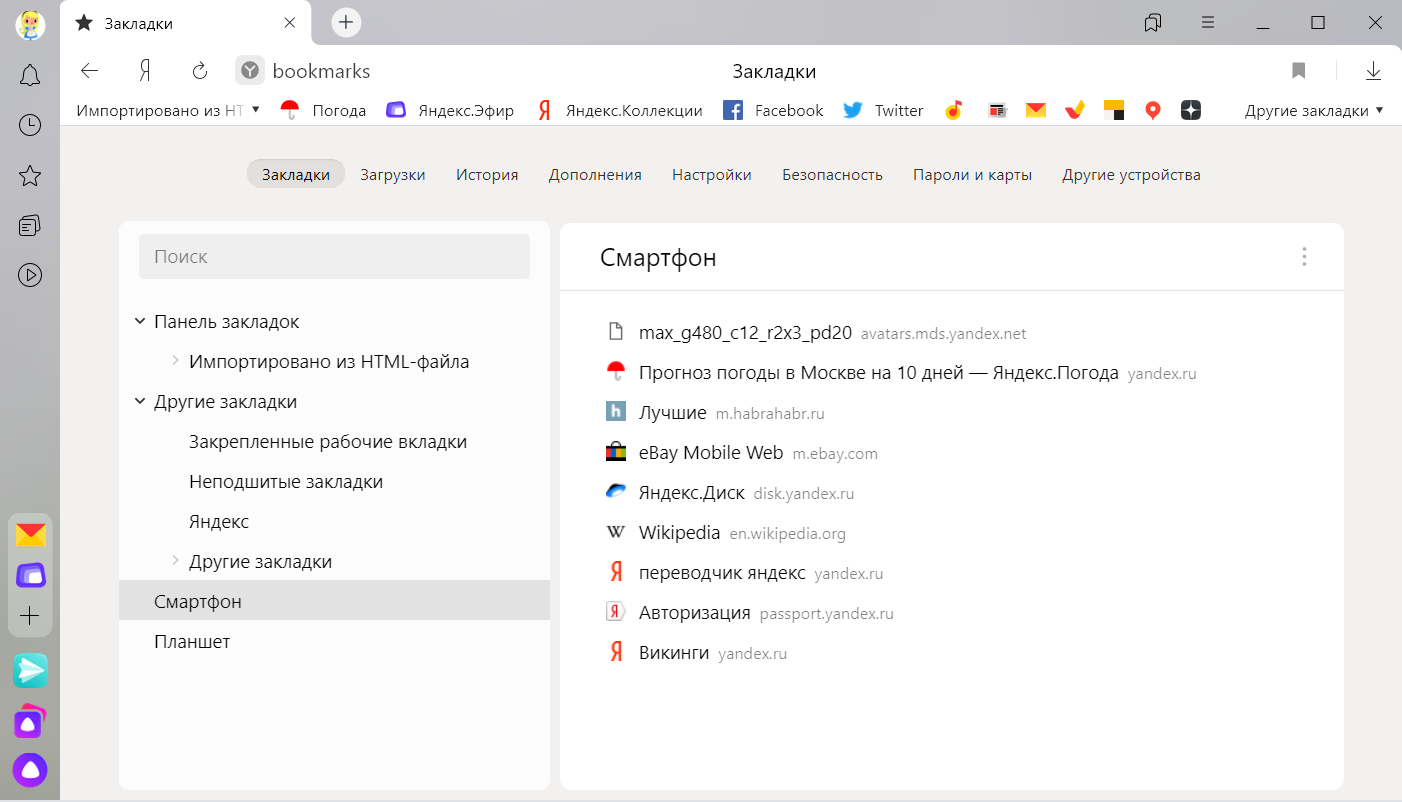Launch Alice voice assistant round icon

click(x=30, y=770)
